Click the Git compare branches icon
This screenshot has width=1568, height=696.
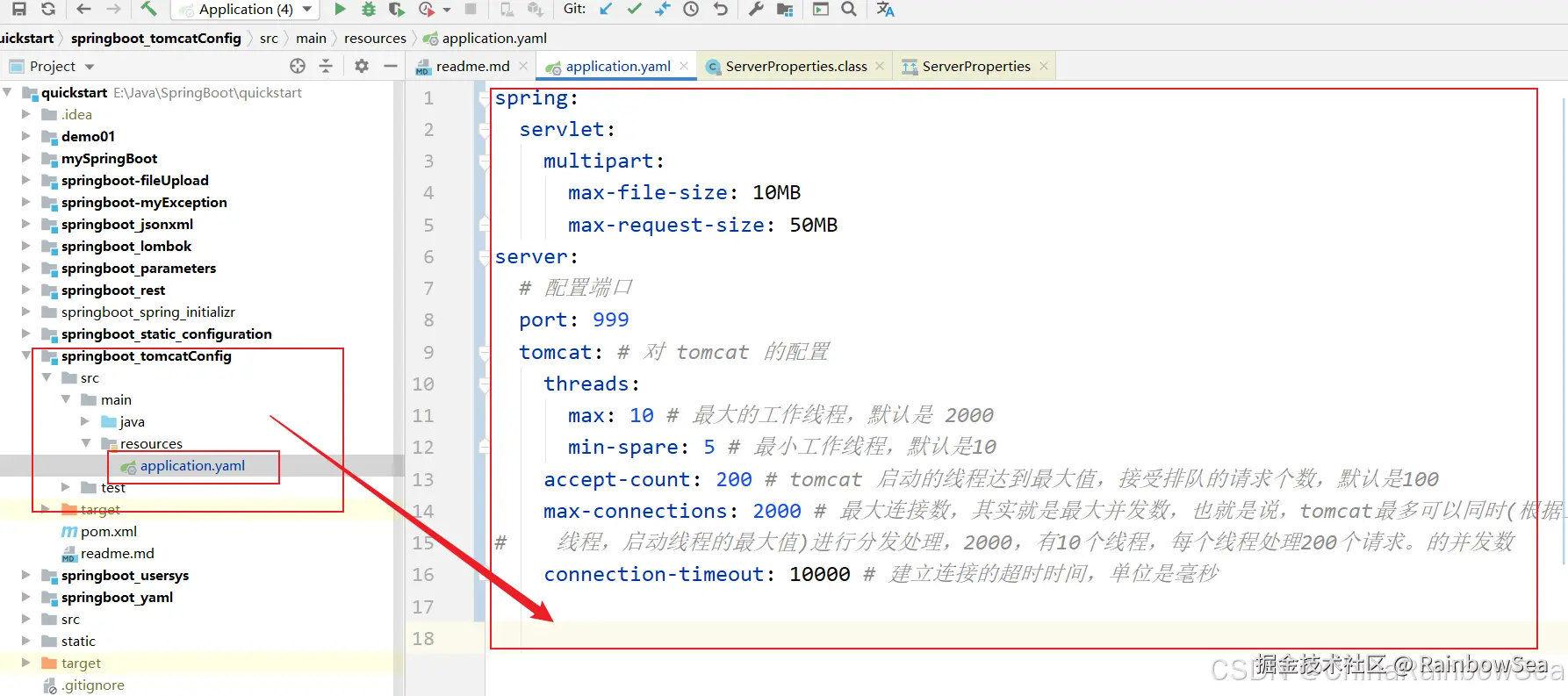click(x=663, y=9)
